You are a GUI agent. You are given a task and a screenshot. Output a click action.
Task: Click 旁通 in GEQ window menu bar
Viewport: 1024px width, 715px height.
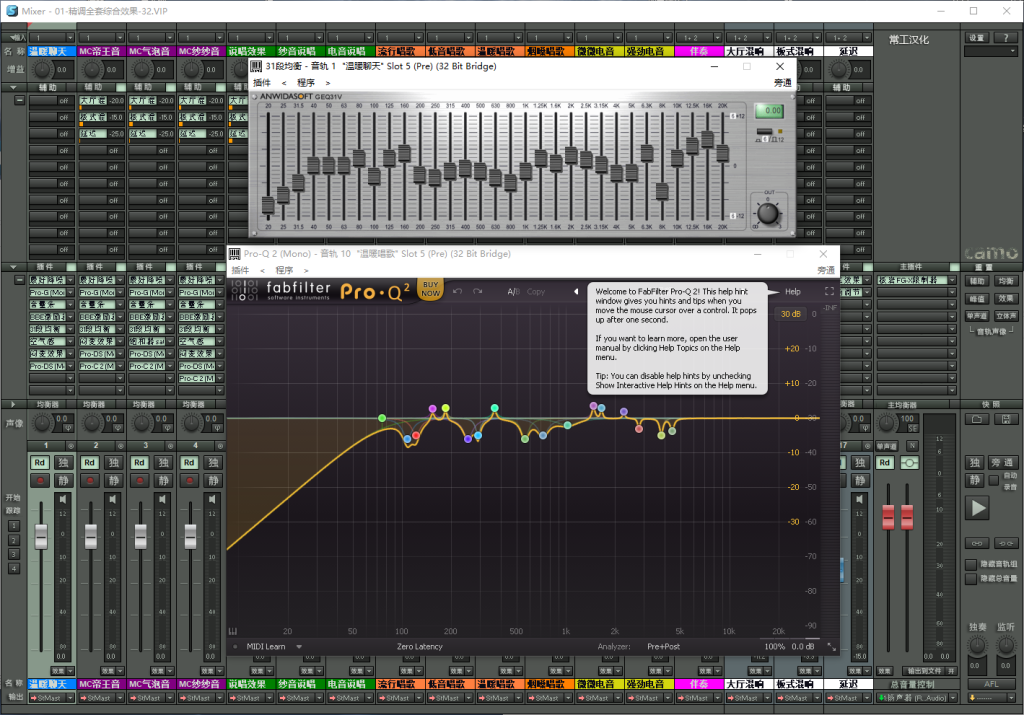click(783, 83)
